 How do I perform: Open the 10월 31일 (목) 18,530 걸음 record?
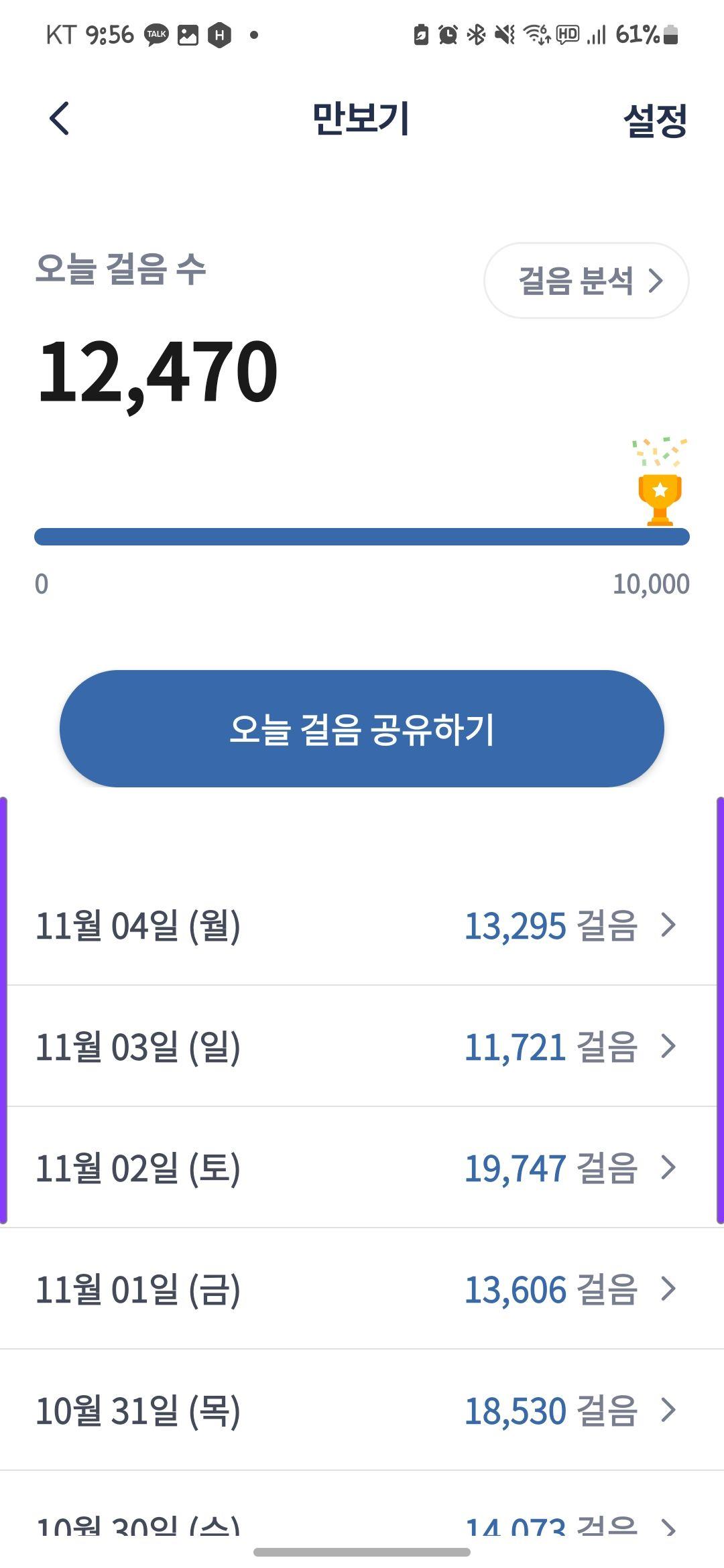click(x=362, y=1410)
